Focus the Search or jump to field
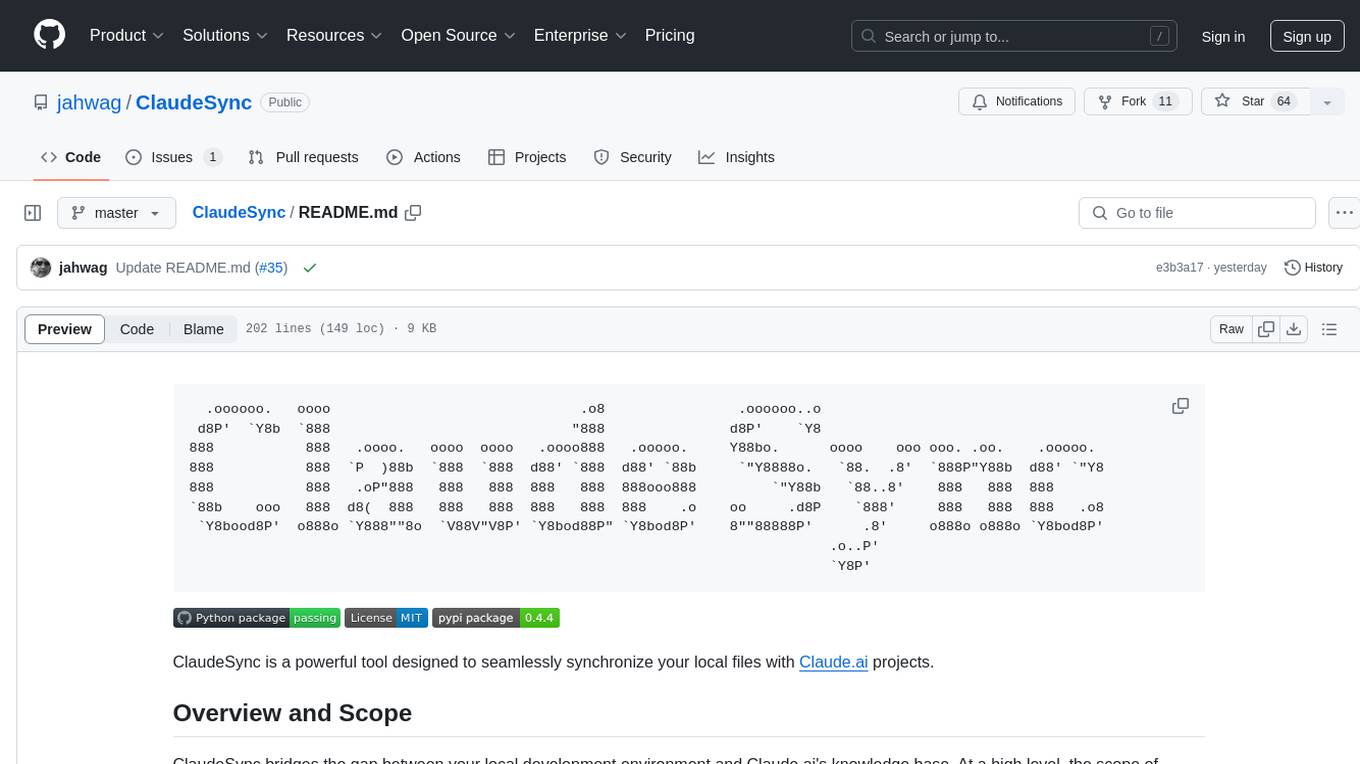Image resolution: width=1360 pixels, height=764 pixels. click(x=1014, y=36)
